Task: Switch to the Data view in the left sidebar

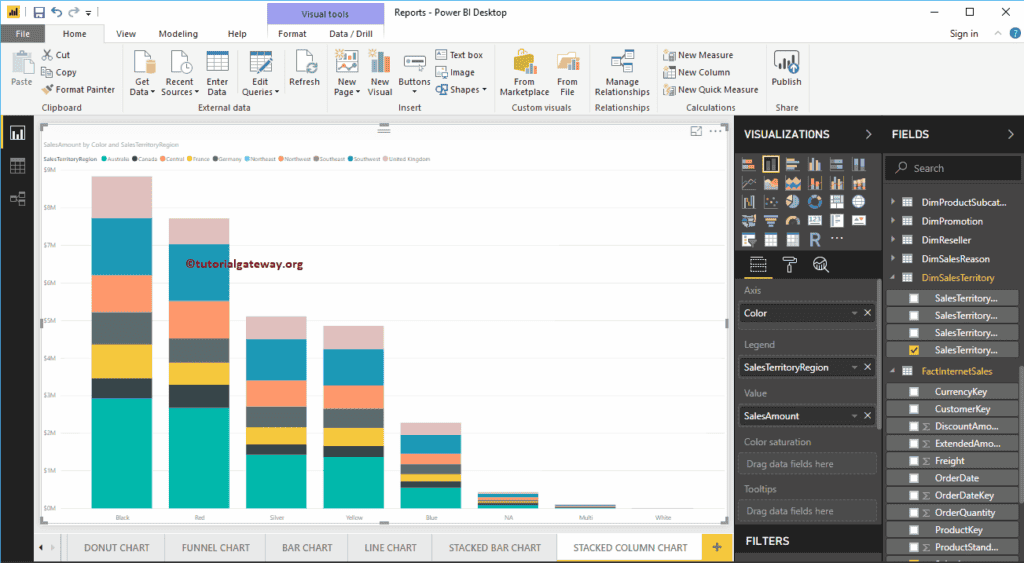Action: [x=17, y=166]
